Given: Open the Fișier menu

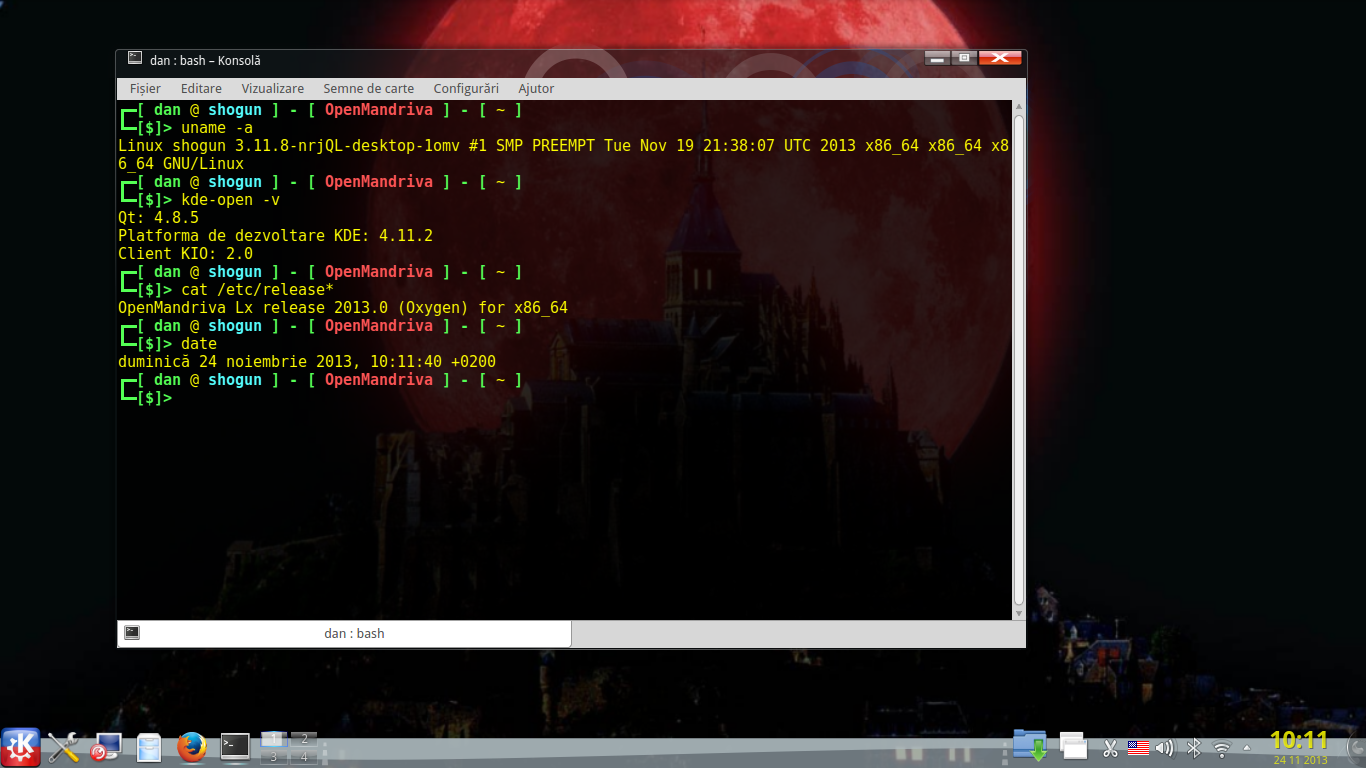Looking at the screenshot, I should pyautogui.click(x=145, y=88).
